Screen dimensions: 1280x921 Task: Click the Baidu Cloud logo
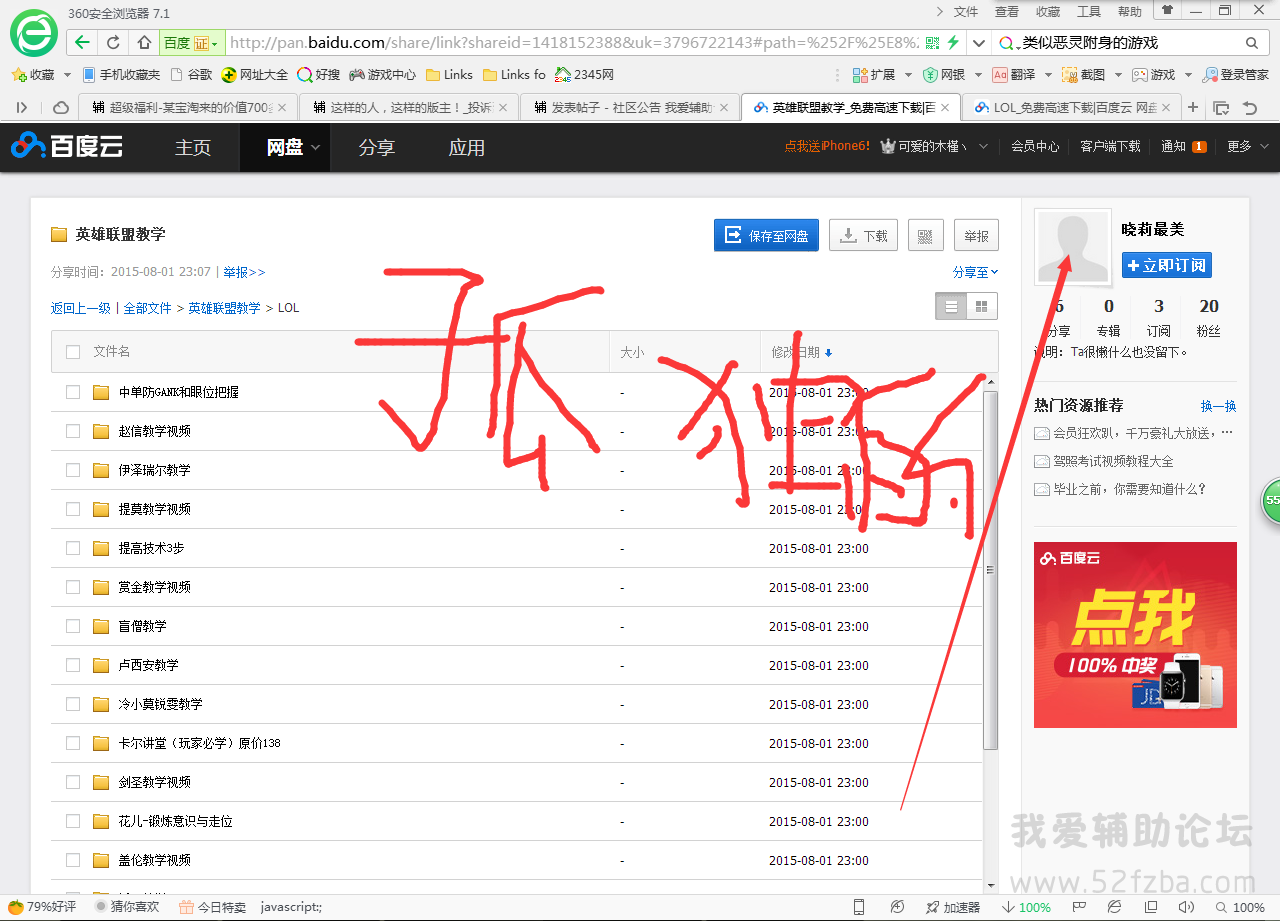pos(67,147)
